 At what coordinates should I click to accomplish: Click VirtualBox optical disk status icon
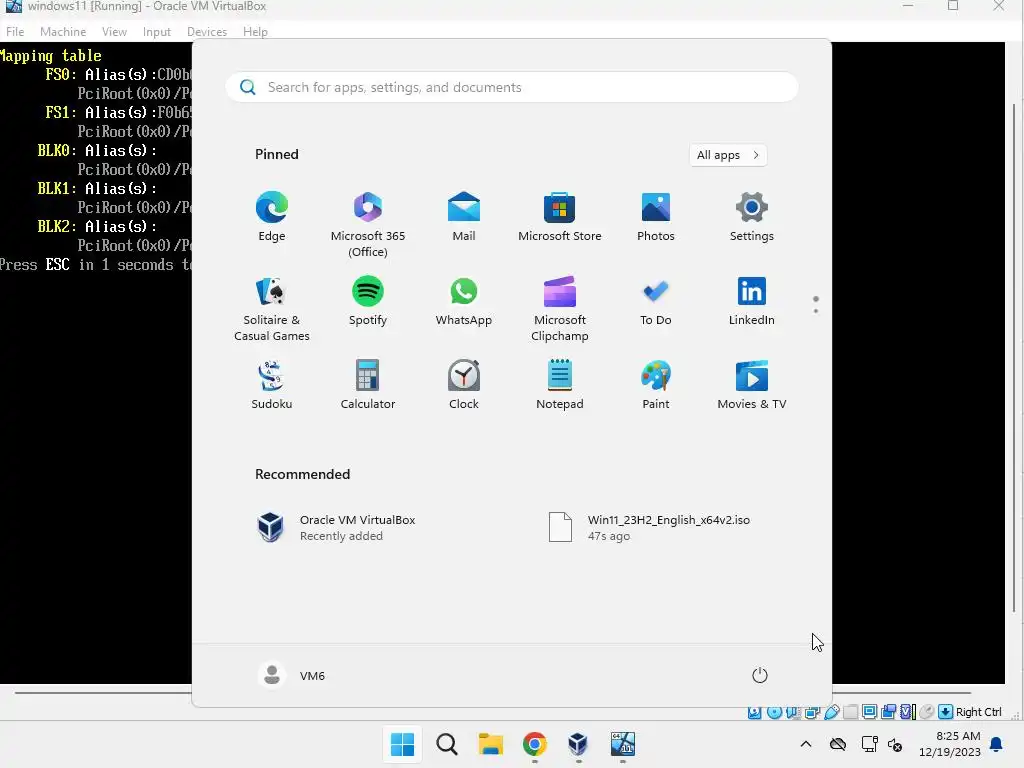click(775, 712)
